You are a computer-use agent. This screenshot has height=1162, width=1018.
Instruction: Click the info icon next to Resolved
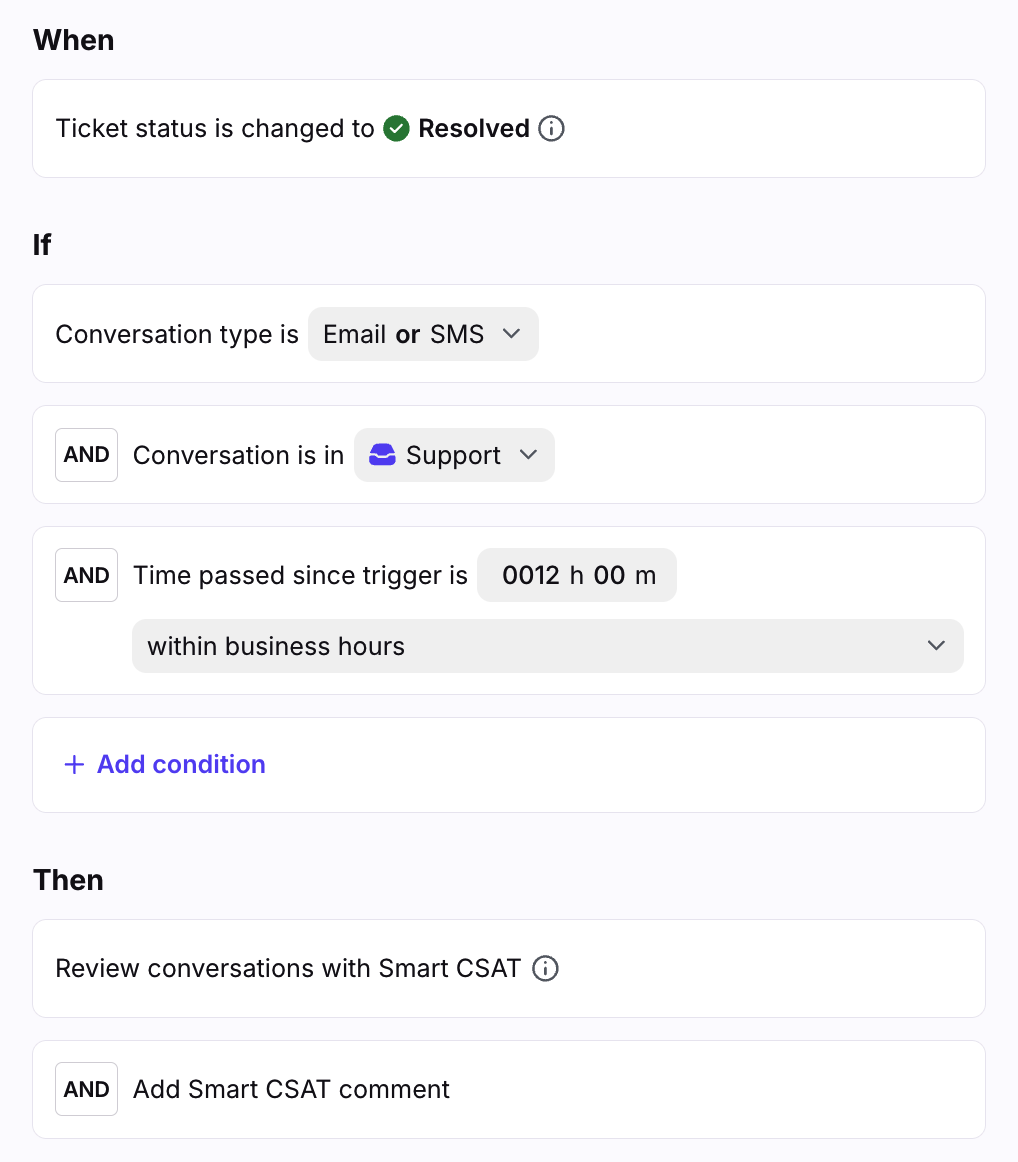551,129
